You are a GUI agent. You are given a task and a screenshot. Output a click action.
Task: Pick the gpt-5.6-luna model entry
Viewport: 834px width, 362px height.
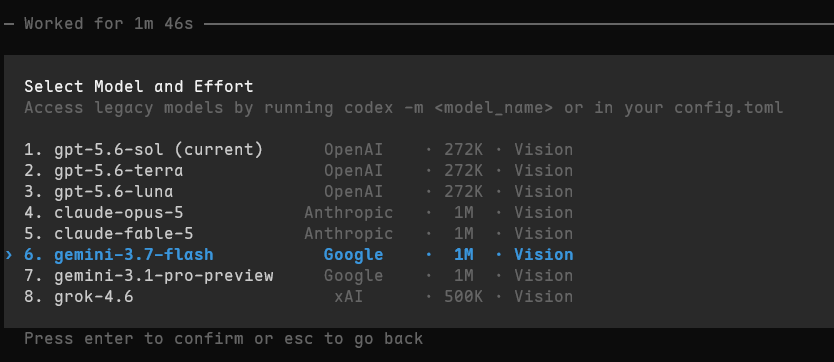[298, 191]
